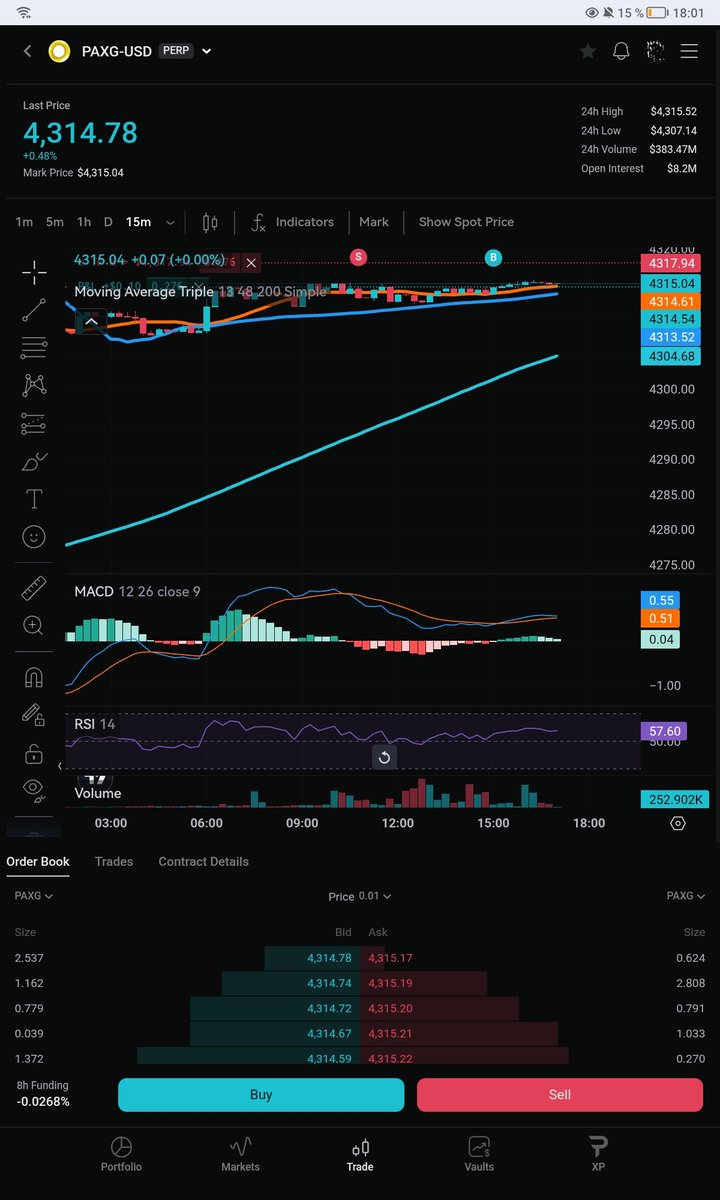This screenshot has width=720, height=1200.
Task: Tap the battery status icon
Action: tap(656, 12)
